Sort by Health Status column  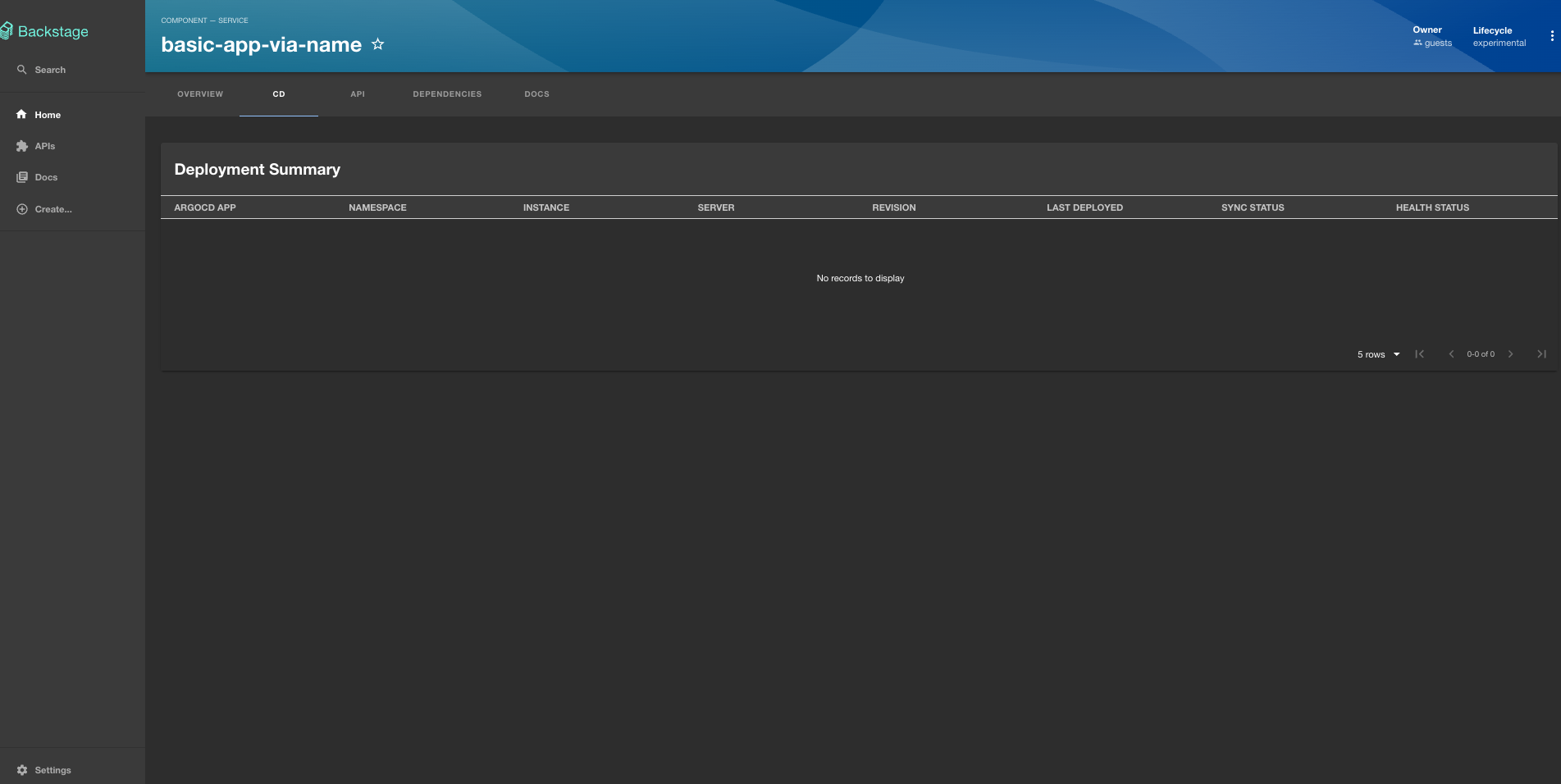tap(1432, 207)
